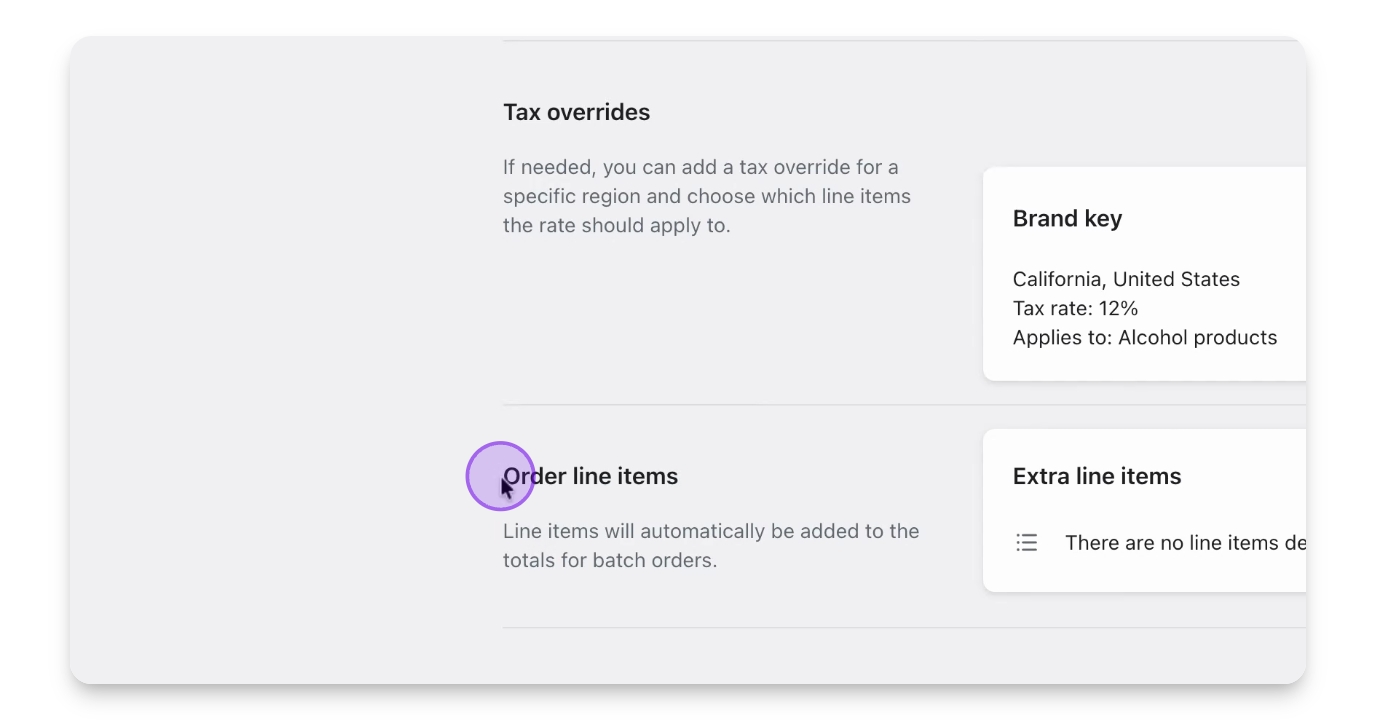
Task: Click the "the rate should apply to." text line
Action: [x=616, y=225]
